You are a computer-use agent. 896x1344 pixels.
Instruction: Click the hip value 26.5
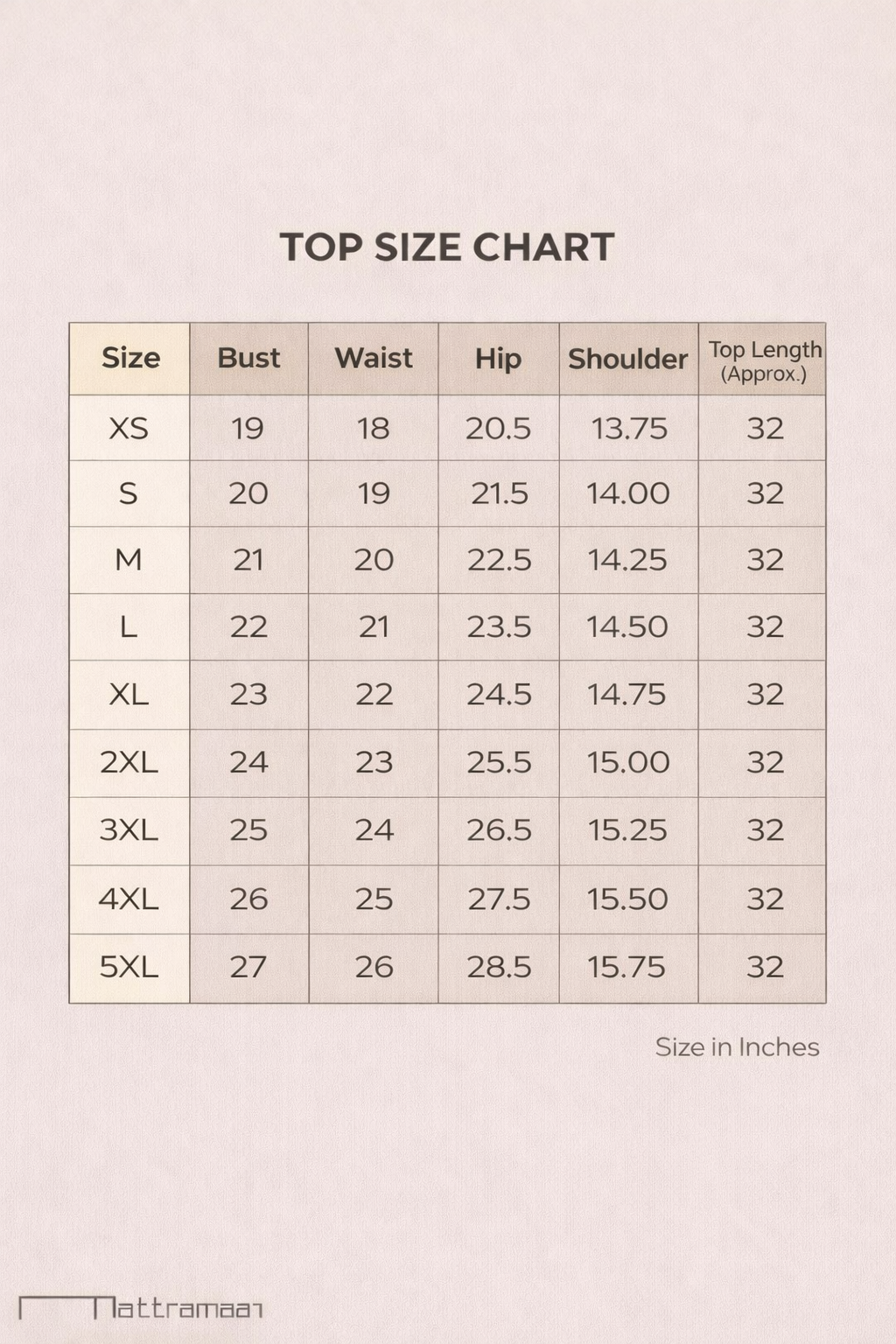pyautogui.click(x=498, y=829)
